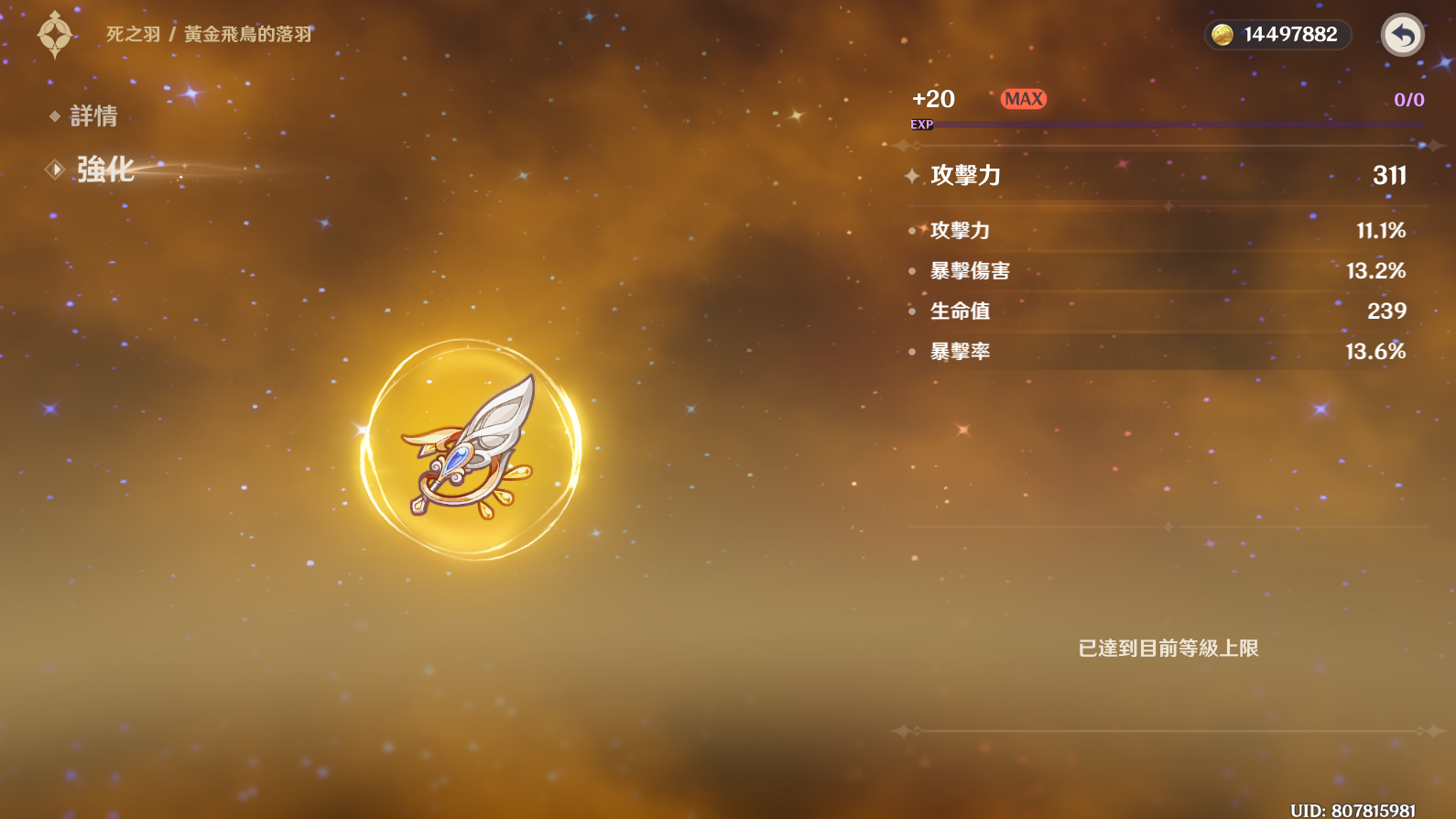Click the 死之羽 / 黃金飛鳥的落羽 breadcrumb title
Image resolution: width=1456 pixels, height=819 pixels.
point(209,35)
